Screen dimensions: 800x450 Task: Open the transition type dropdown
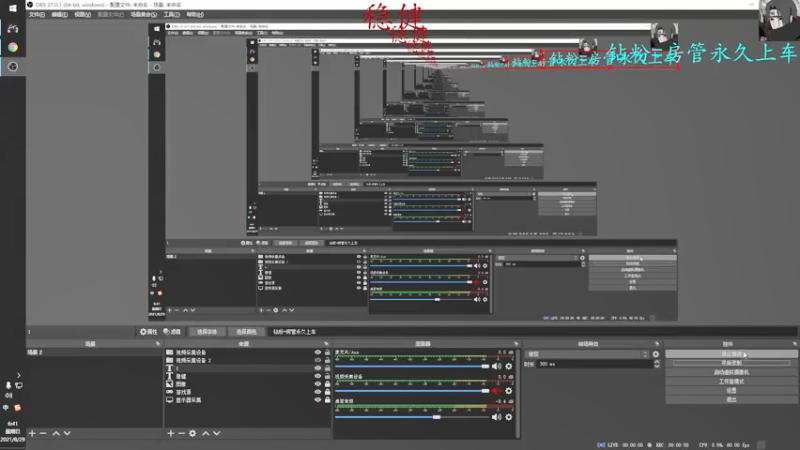click(587, 354)
